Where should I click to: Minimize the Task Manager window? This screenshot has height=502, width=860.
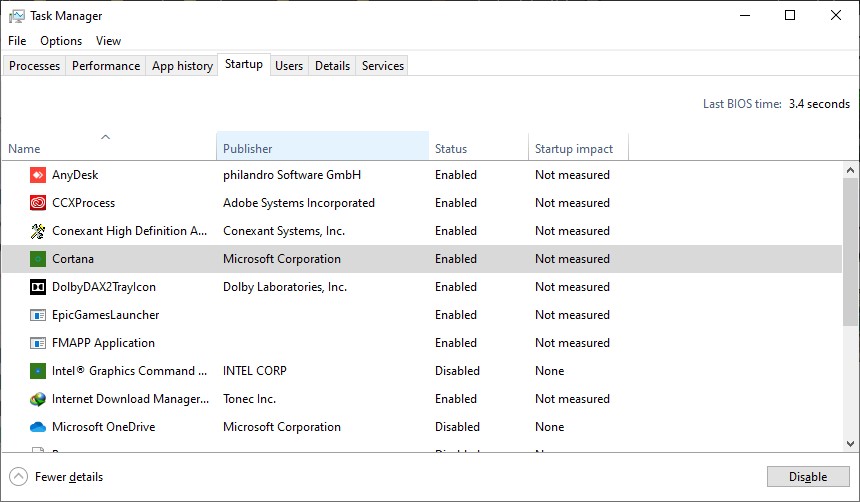[x=745, y=15]
